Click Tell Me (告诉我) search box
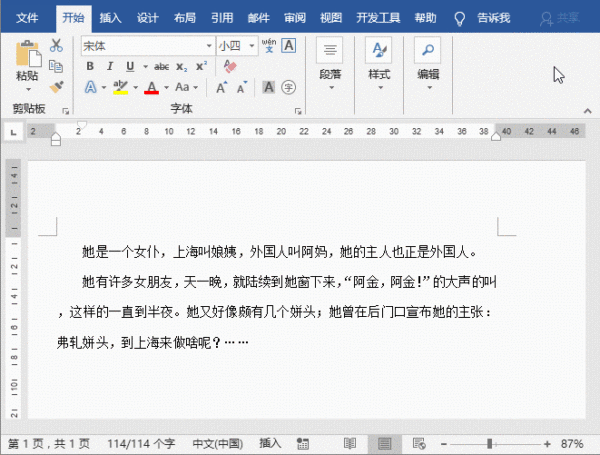The image size is (600, 455). pos(494,18)
